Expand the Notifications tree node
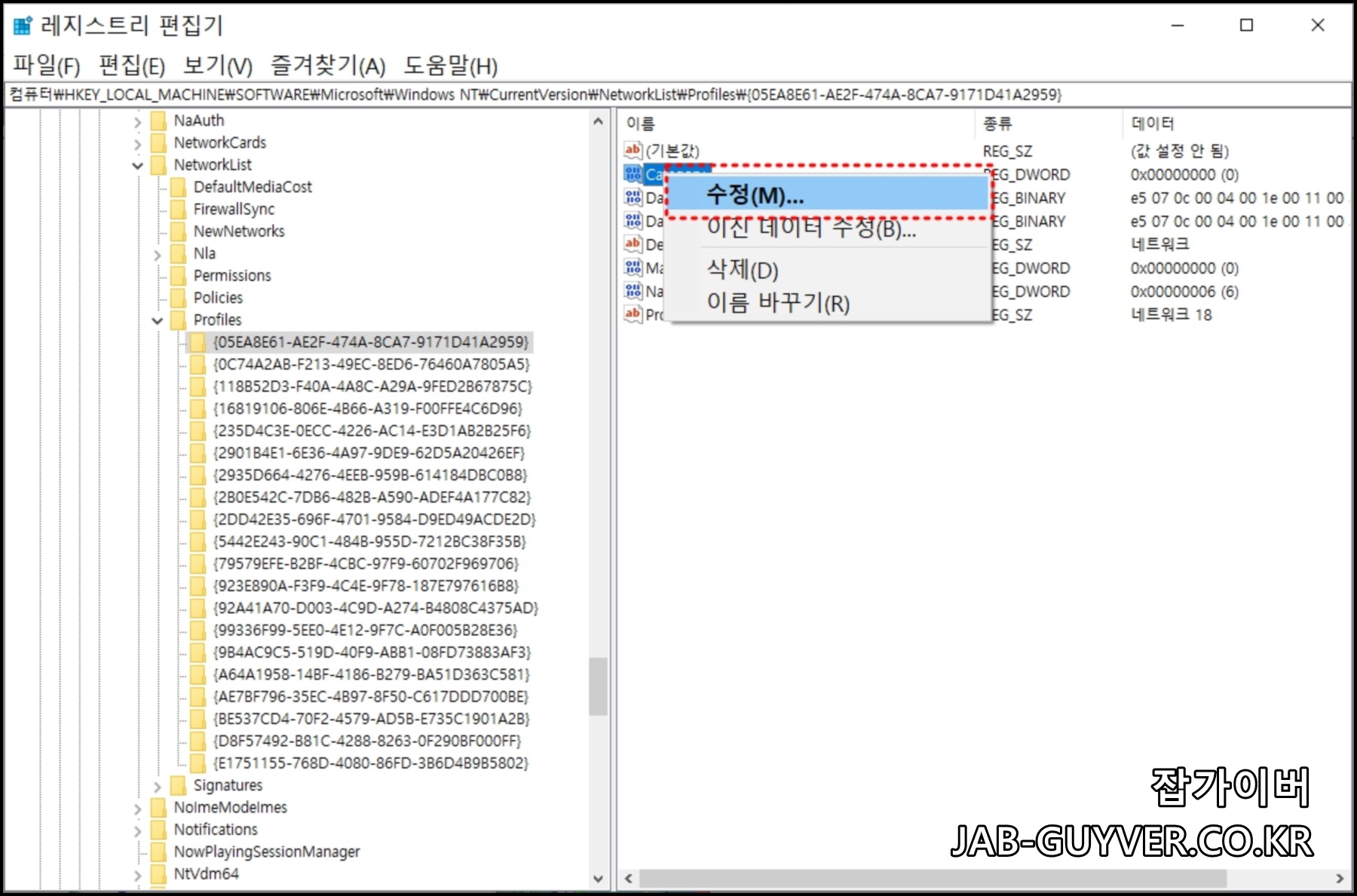The image size is (1357, 896). [137, 831]
